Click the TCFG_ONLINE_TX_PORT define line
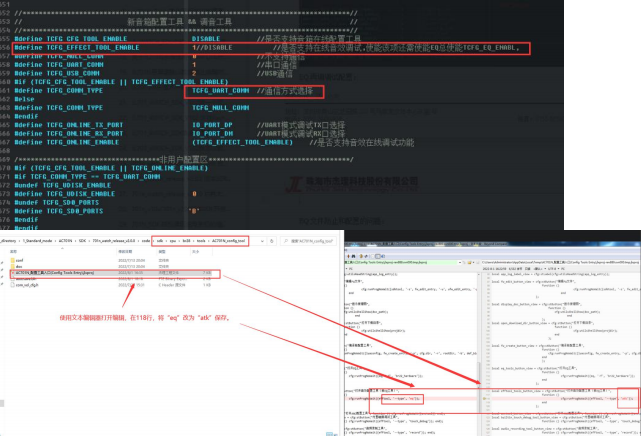Screen dimensions: 641x436 tap(179, 125)
